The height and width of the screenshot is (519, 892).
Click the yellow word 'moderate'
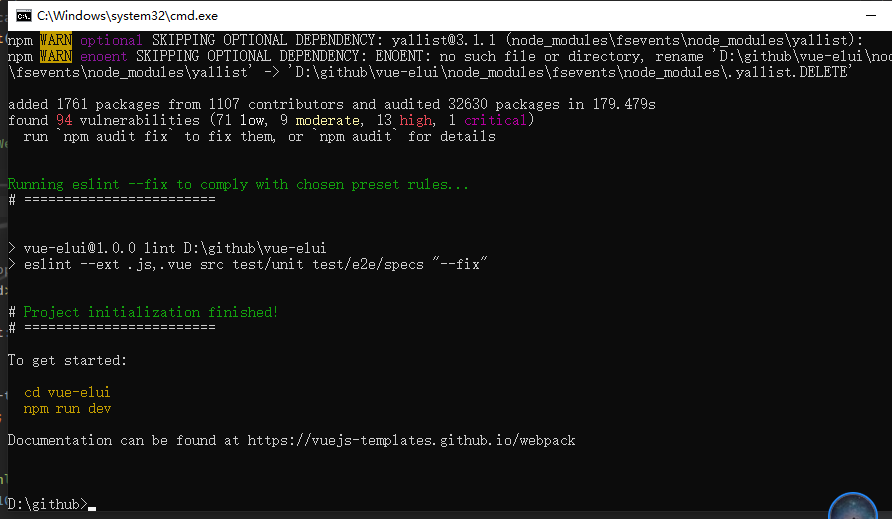328,120
